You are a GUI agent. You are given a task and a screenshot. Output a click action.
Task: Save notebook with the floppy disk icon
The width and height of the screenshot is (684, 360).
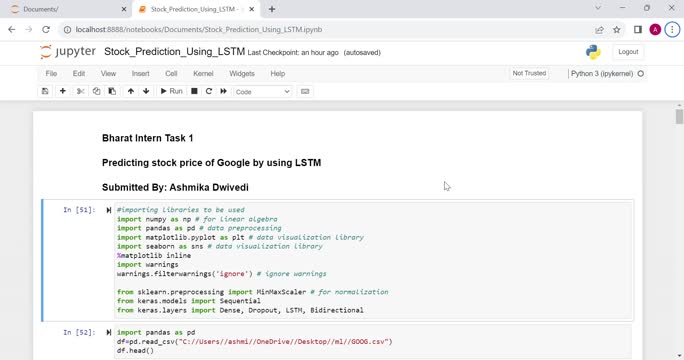(45, 91)
